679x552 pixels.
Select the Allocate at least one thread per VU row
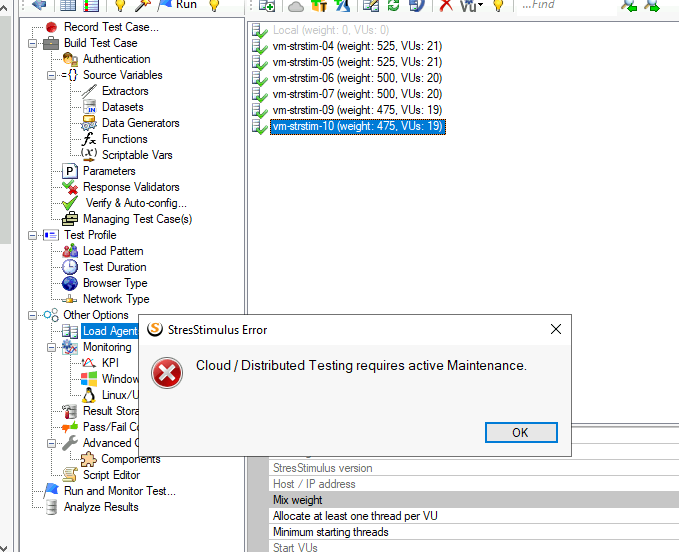pyautogui.click(x=474, y=516)
